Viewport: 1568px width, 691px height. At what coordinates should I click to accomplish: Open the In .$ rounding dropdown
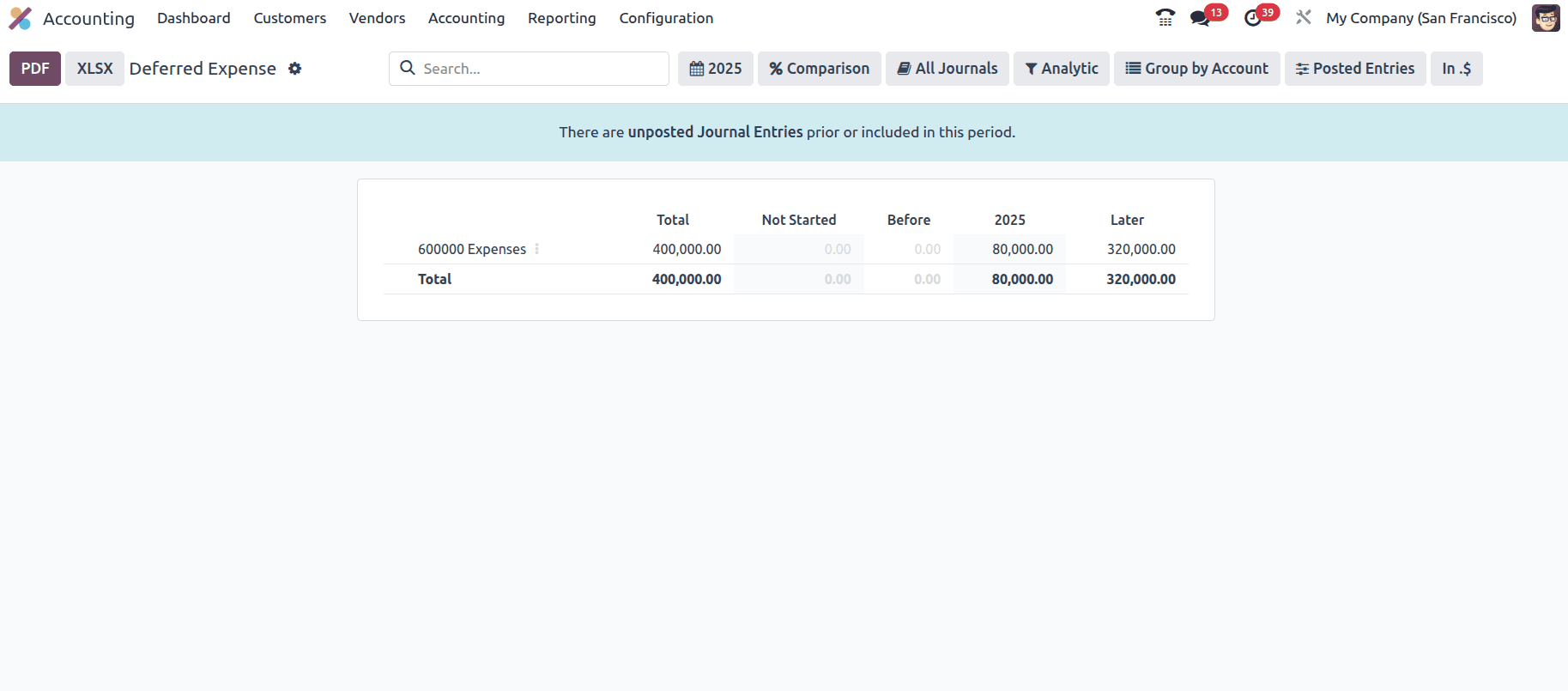(x=1456, y=69)
